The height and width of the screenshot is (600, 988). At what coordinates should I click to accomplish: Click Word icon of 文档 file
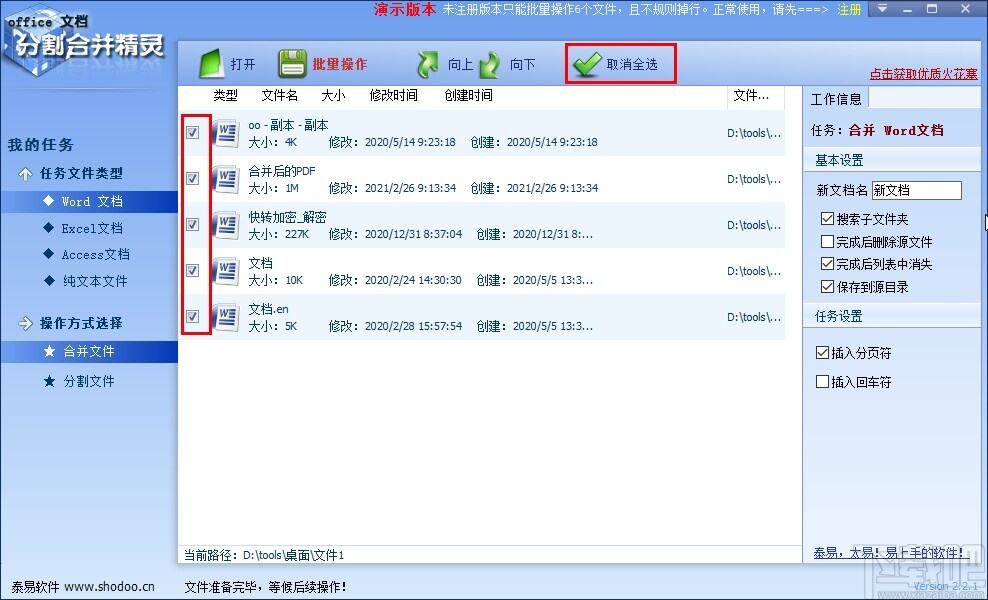(226, 271)
